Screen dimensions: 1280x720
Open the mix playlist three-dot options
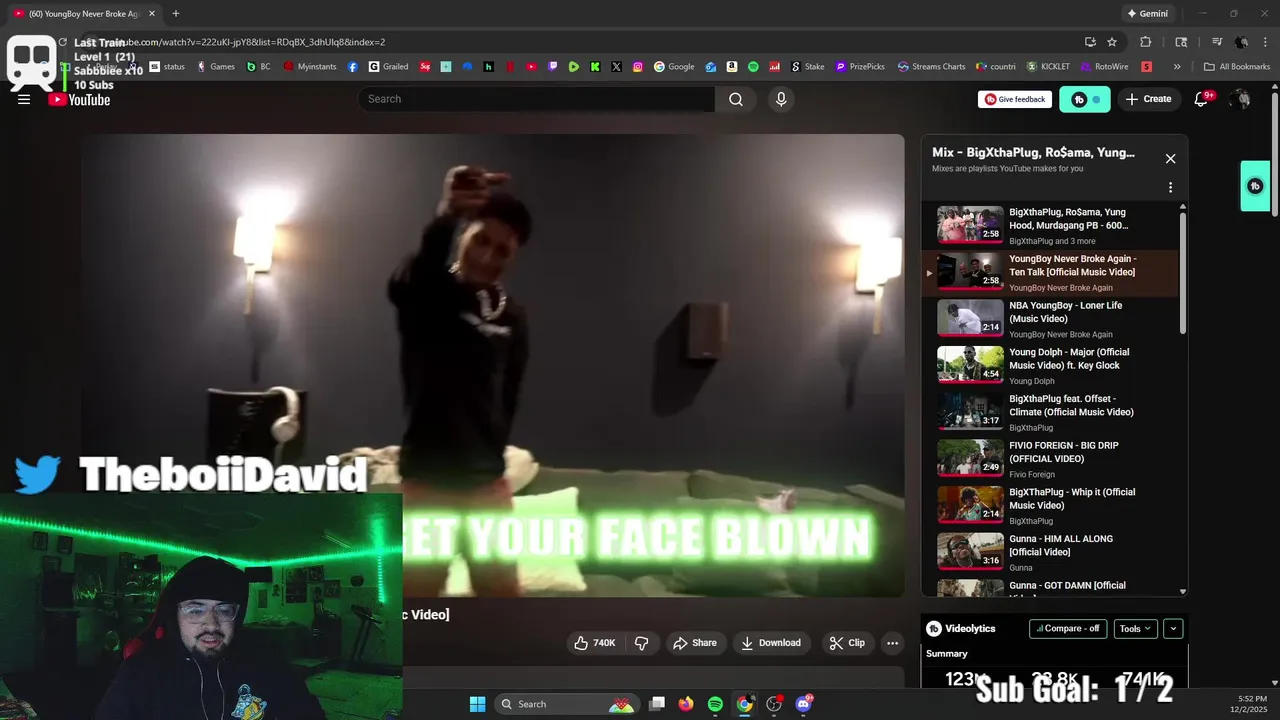(1170, 187)
